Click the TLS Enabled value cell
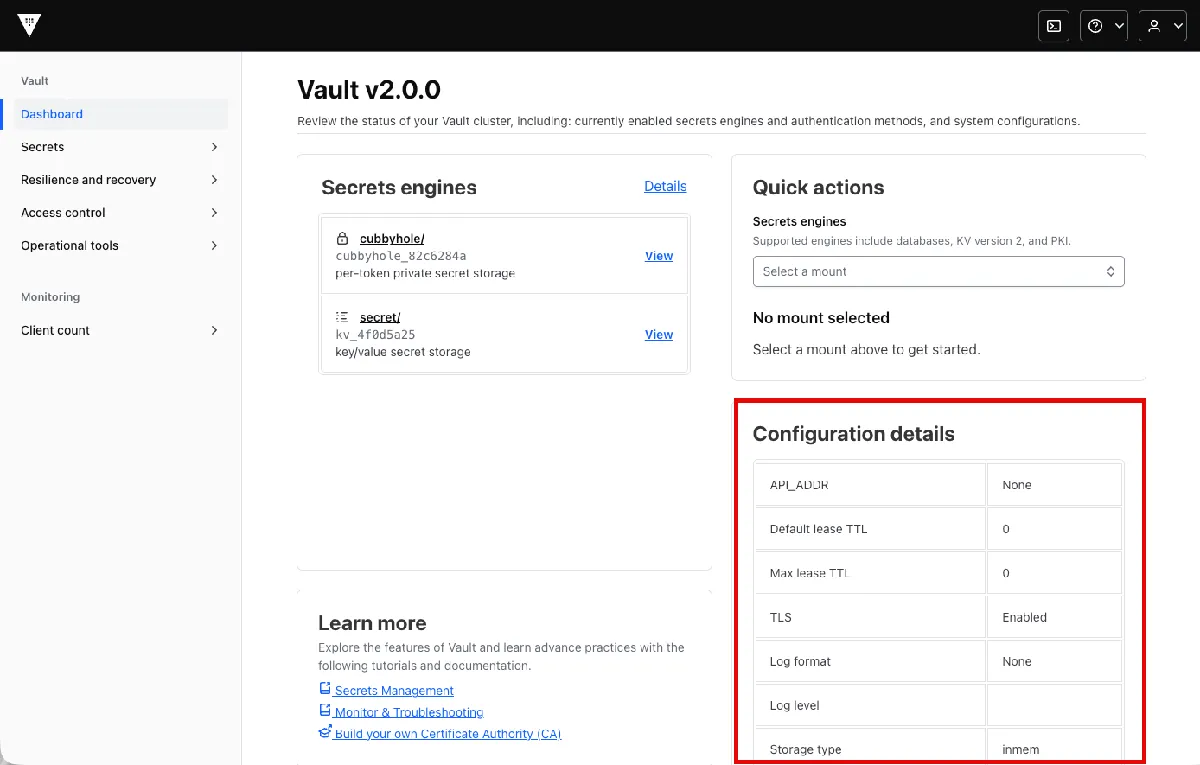 [x=1054, y=617]
